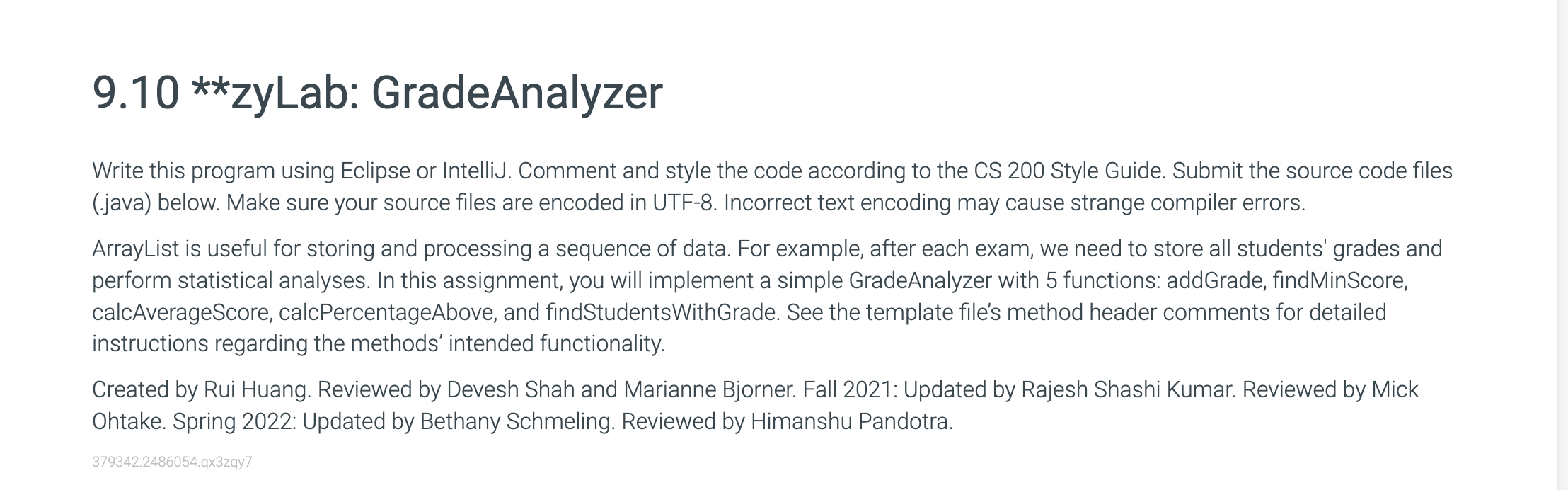Click the 'addGrade' function name
Screen dimensions: 1568x490
1216,281
